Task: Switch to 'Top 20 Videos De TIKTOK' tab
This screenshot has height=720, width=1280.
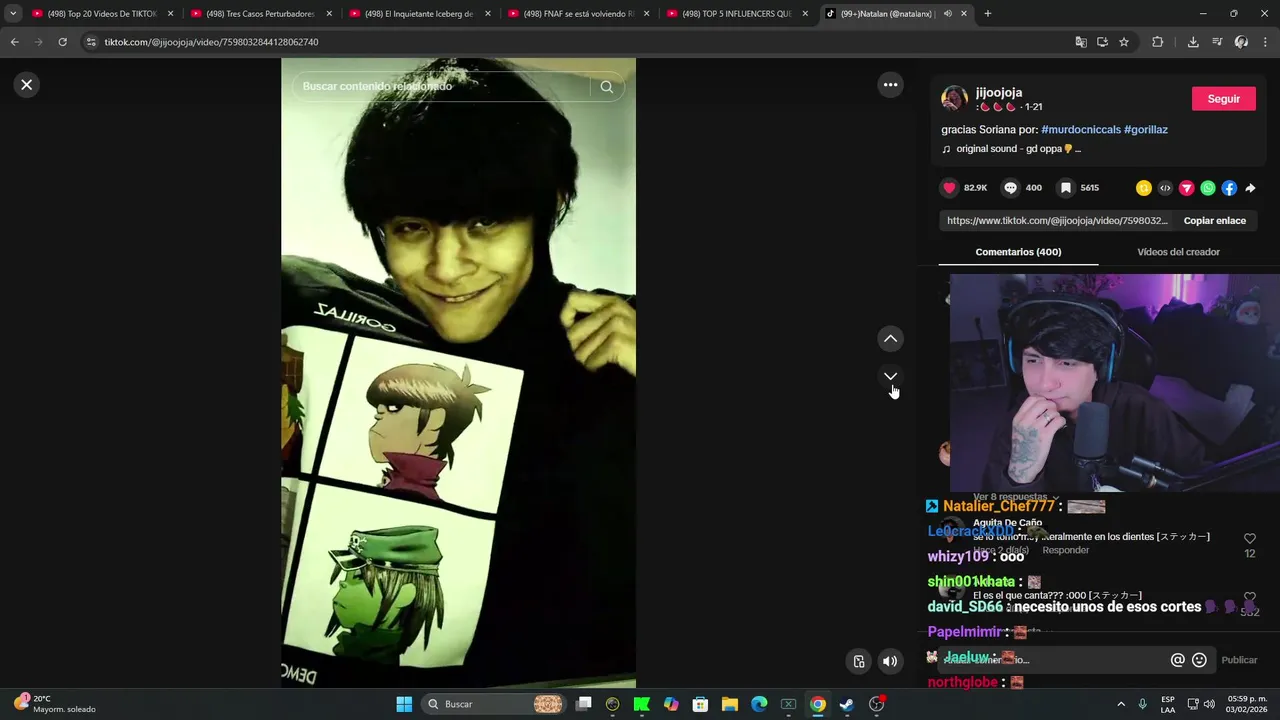Action: [103, 14]
